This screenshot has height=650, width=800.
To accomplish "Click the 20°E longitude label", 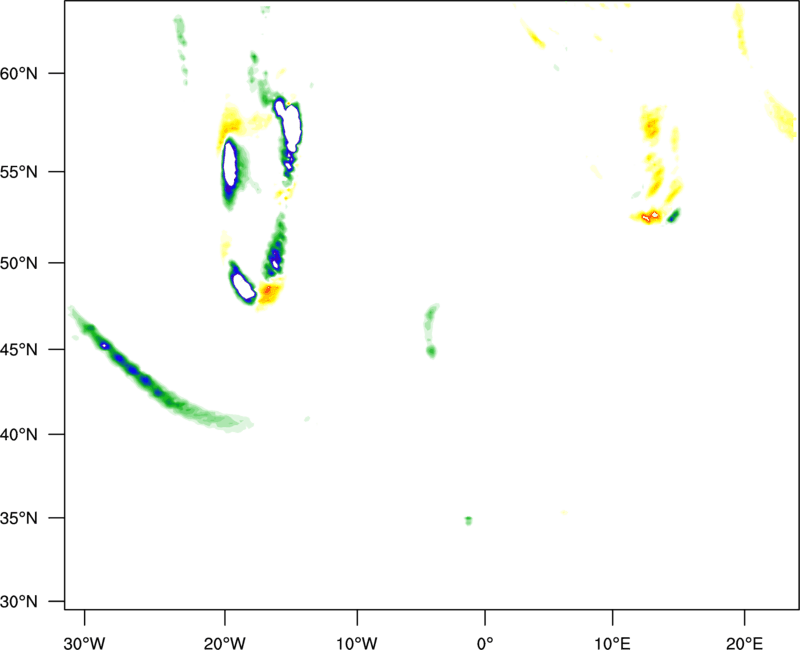I will pyautogui.click(x=744, y=643).
